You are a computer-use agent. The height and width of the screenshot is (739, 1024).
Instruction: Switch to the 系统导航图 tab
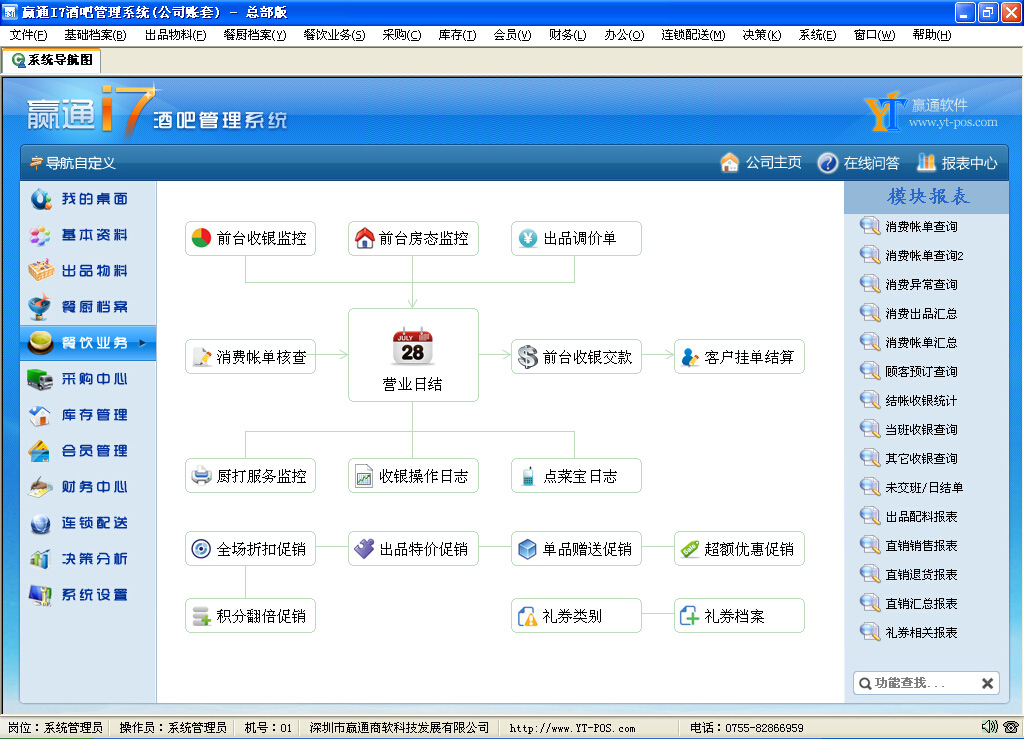[52, 60]
